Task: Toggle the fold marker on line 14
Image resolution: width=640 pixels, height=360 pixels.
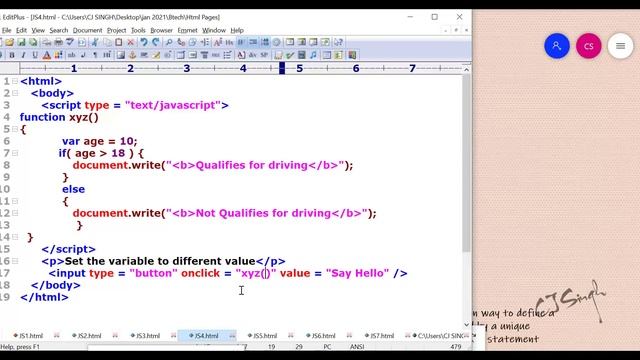Action: click(x=15, y=237)
